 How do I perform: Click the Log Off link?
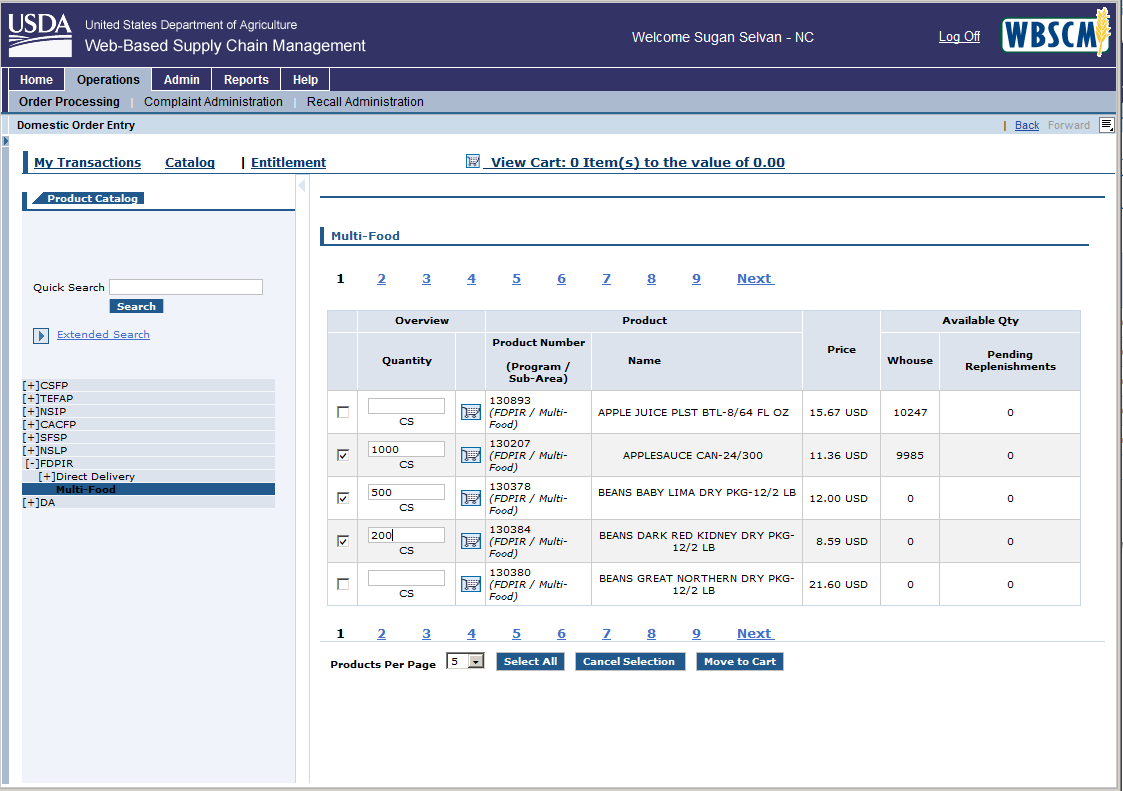[x=958, y=37]
